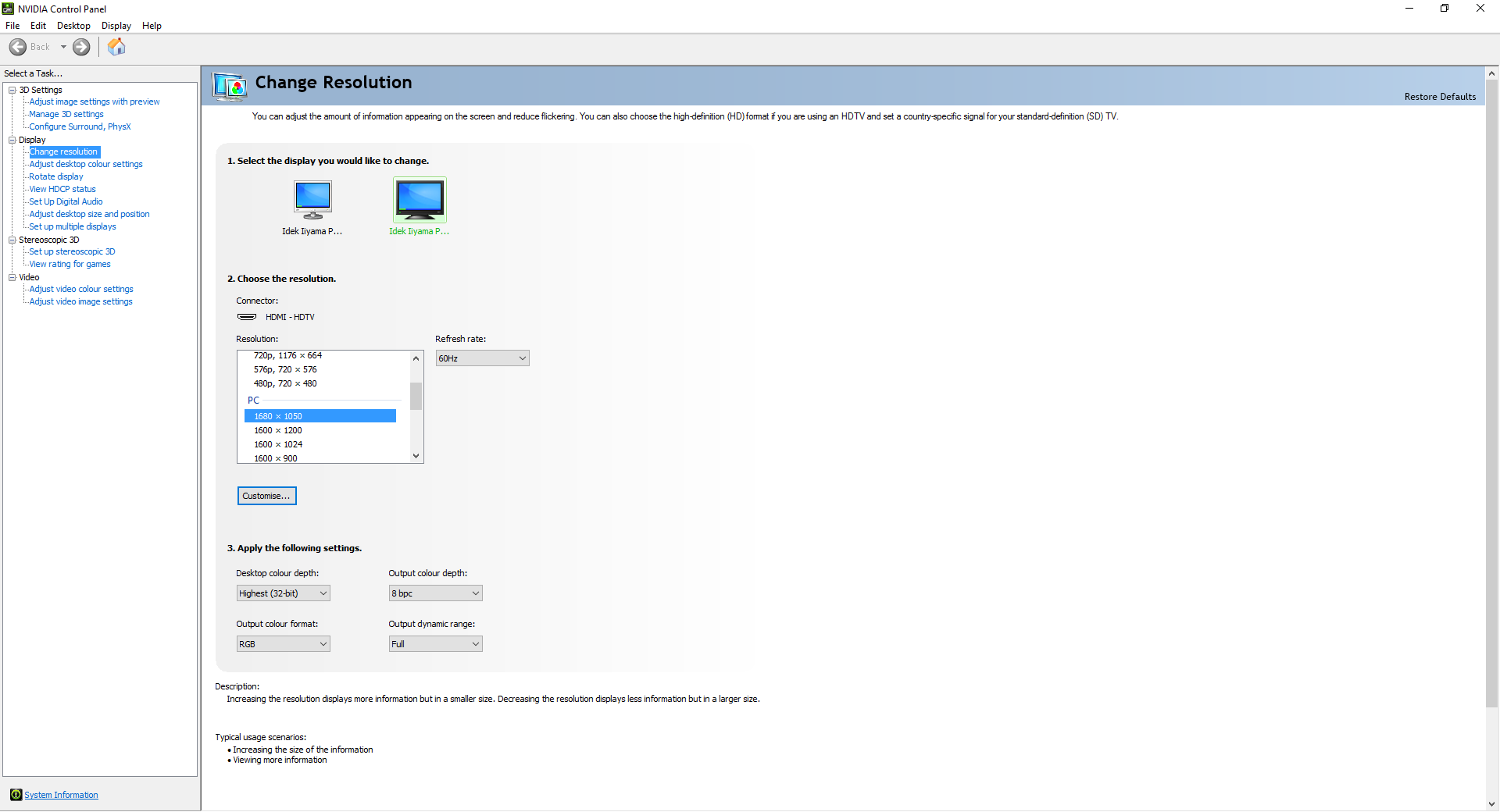
Task: Collapse the Display tree node
Action: pos(12,140)
